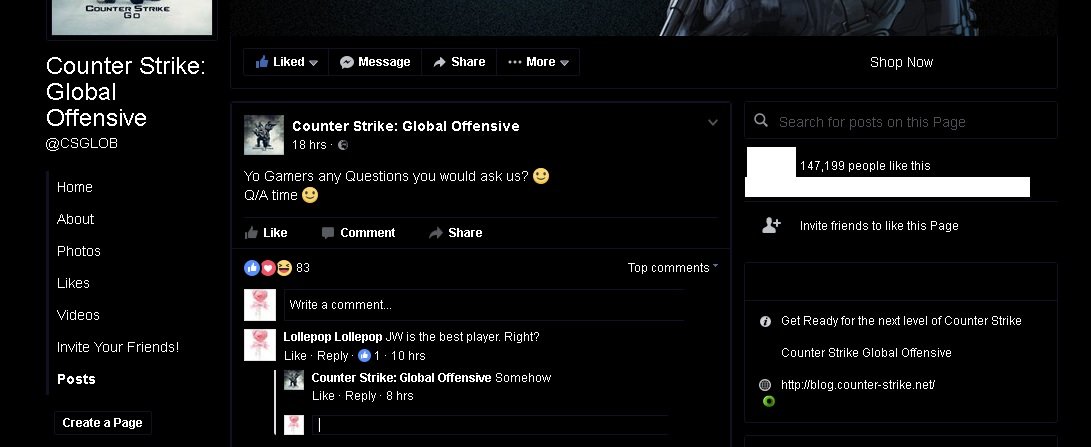Image resolution: width=1091 pixels, height=447 pixels.
Task: Click the Share arrow icon in the page bar
Action: point(439,62)
